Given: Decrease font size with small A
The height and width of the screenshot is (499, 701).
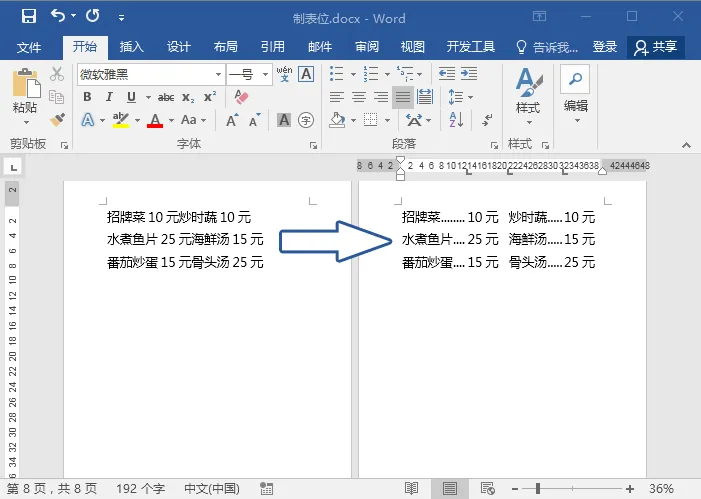Looking at the screenshot, I should pyautogui.click(x=254, y=120).
